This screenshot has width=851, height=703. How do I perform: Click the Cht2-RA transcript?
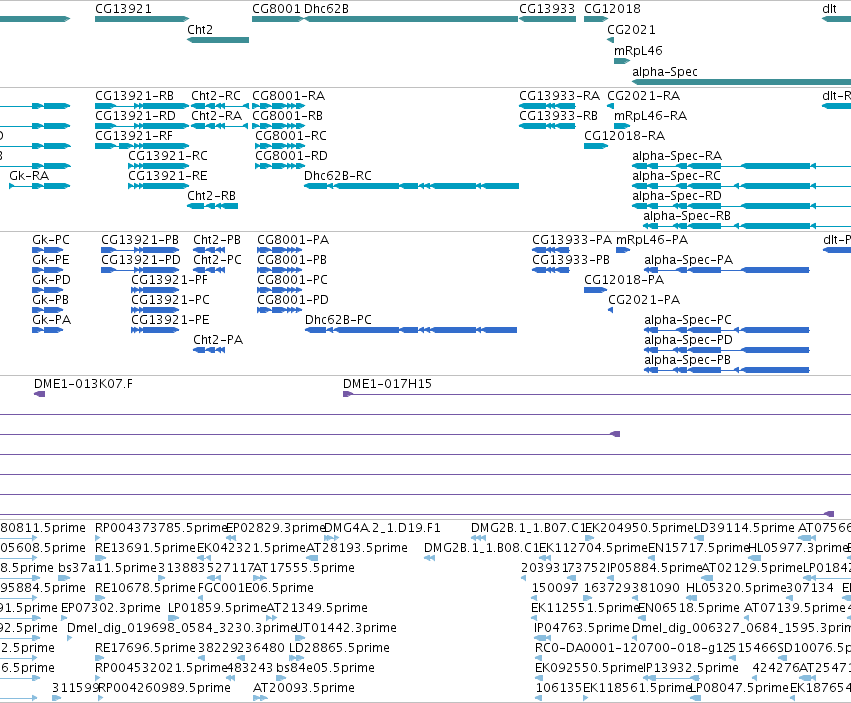click(x=220, y=126)
